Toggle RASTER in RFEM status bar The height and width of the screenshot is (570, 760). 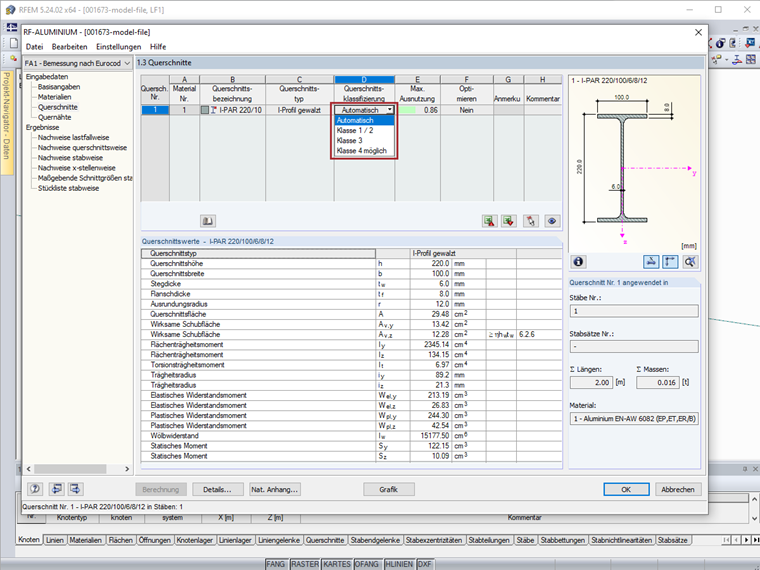tap(305, 564)
